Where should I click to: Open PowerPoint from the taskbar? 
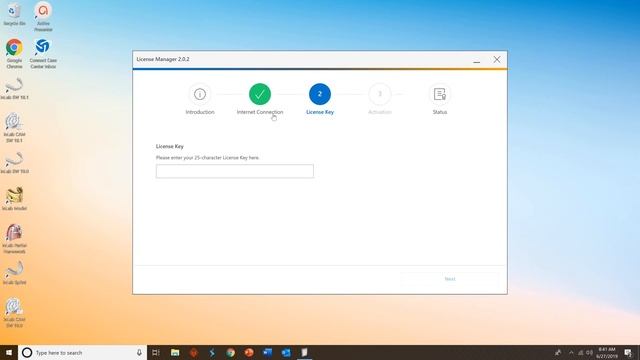tap(249, 353)
